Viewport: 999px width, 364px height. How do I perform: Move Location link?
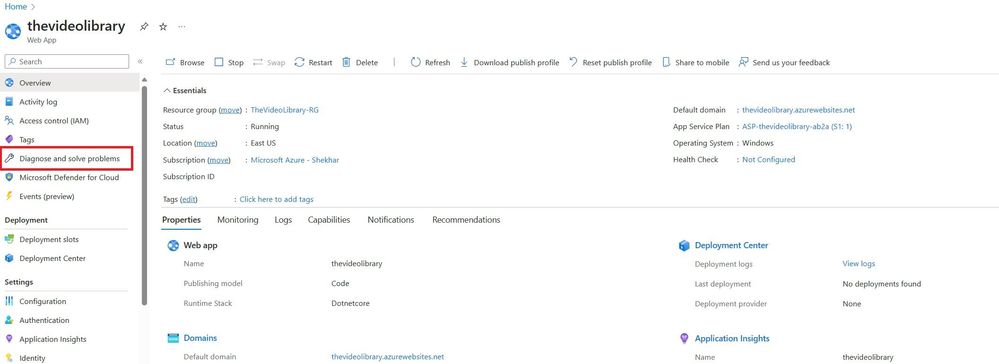205,143
